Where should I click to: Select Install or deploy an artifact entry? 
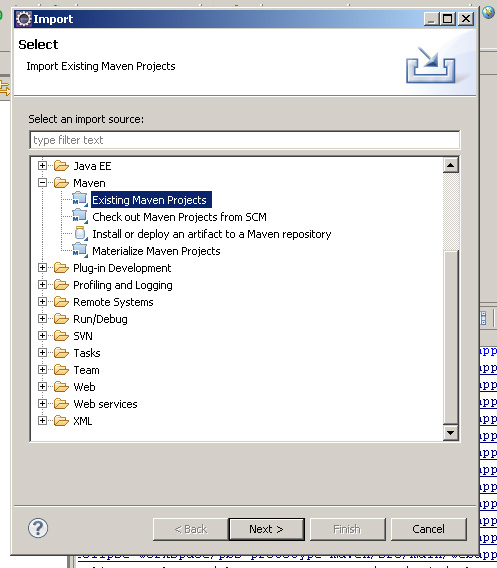coord(212,234)
